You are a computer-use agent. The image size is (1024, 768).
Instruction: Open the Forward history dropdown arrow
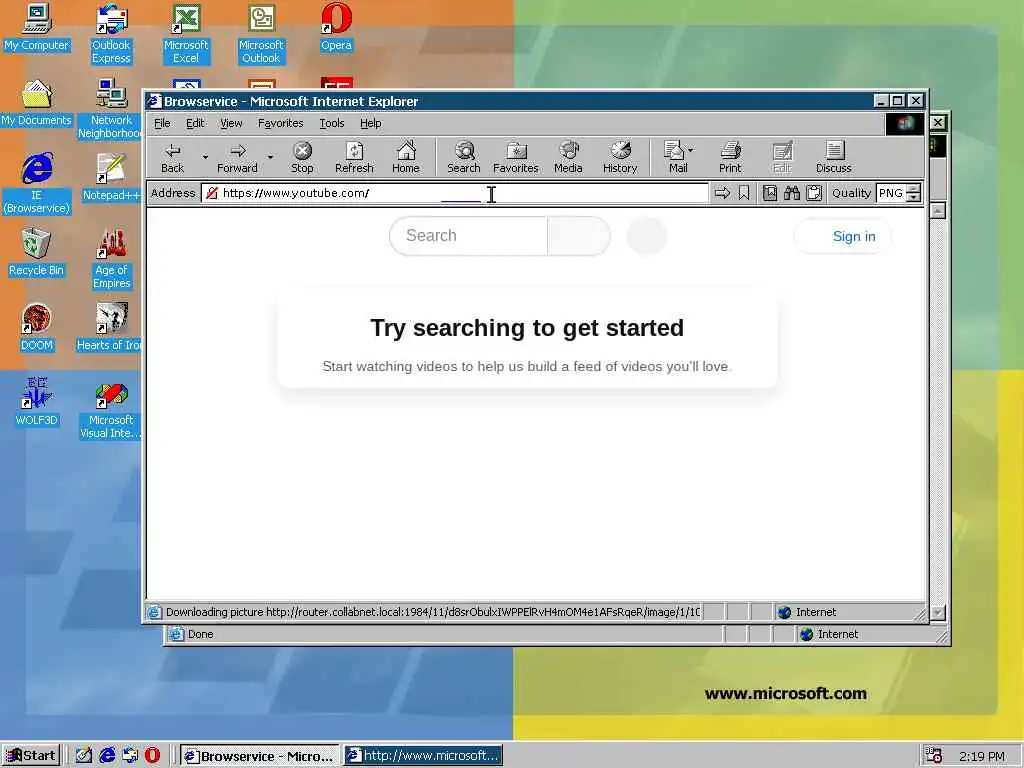[x=270, y=157]
